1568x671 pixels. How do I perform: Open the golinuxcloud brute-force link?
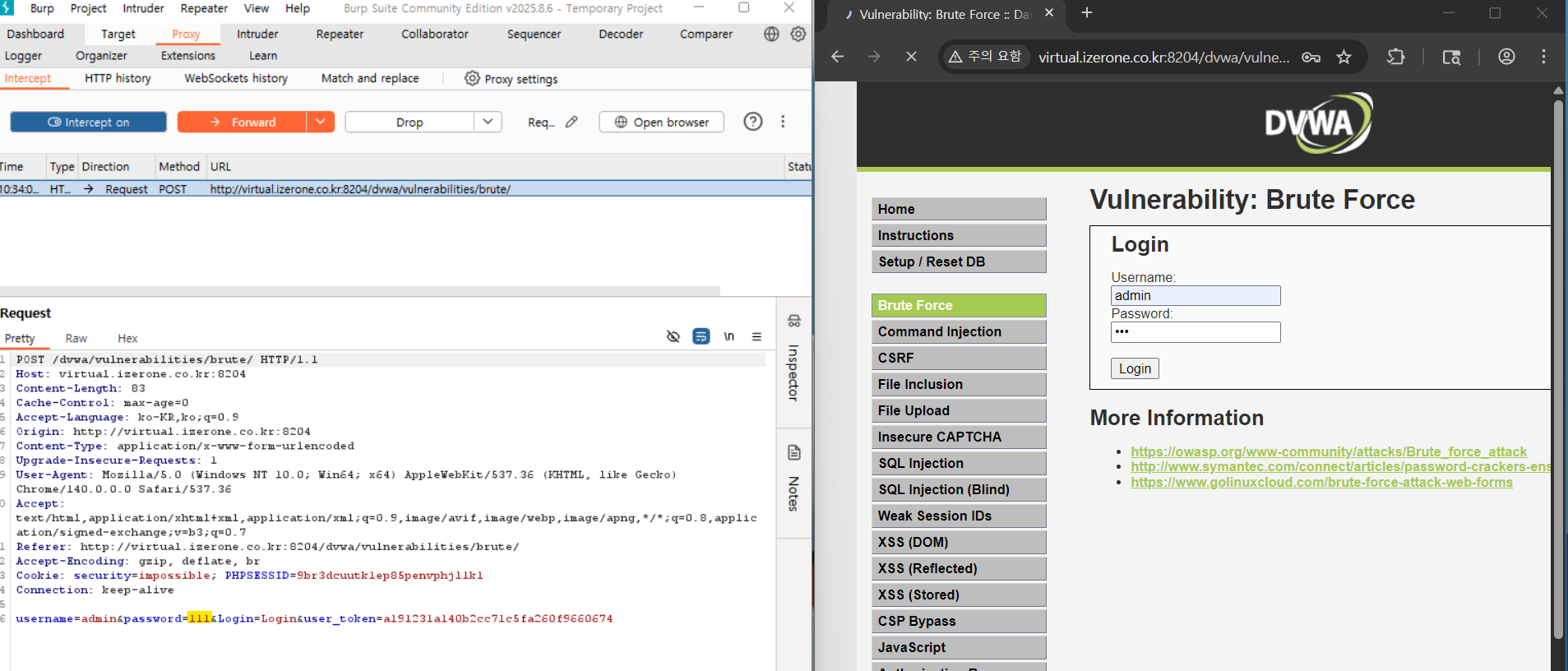pyautogui.click(x=1321, y=482)
